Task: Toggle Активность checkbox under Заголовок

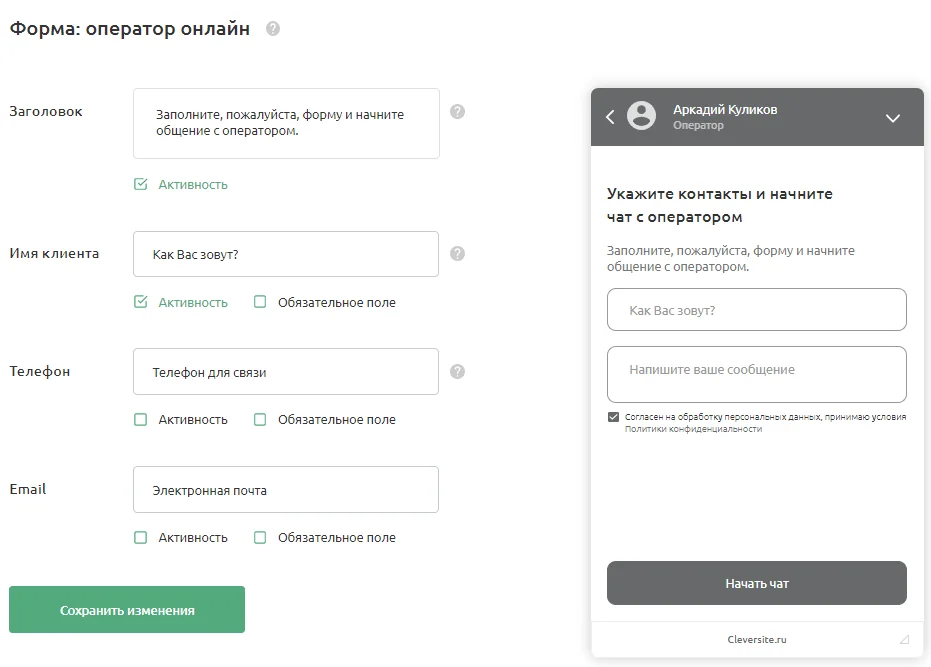Action: 141,184
